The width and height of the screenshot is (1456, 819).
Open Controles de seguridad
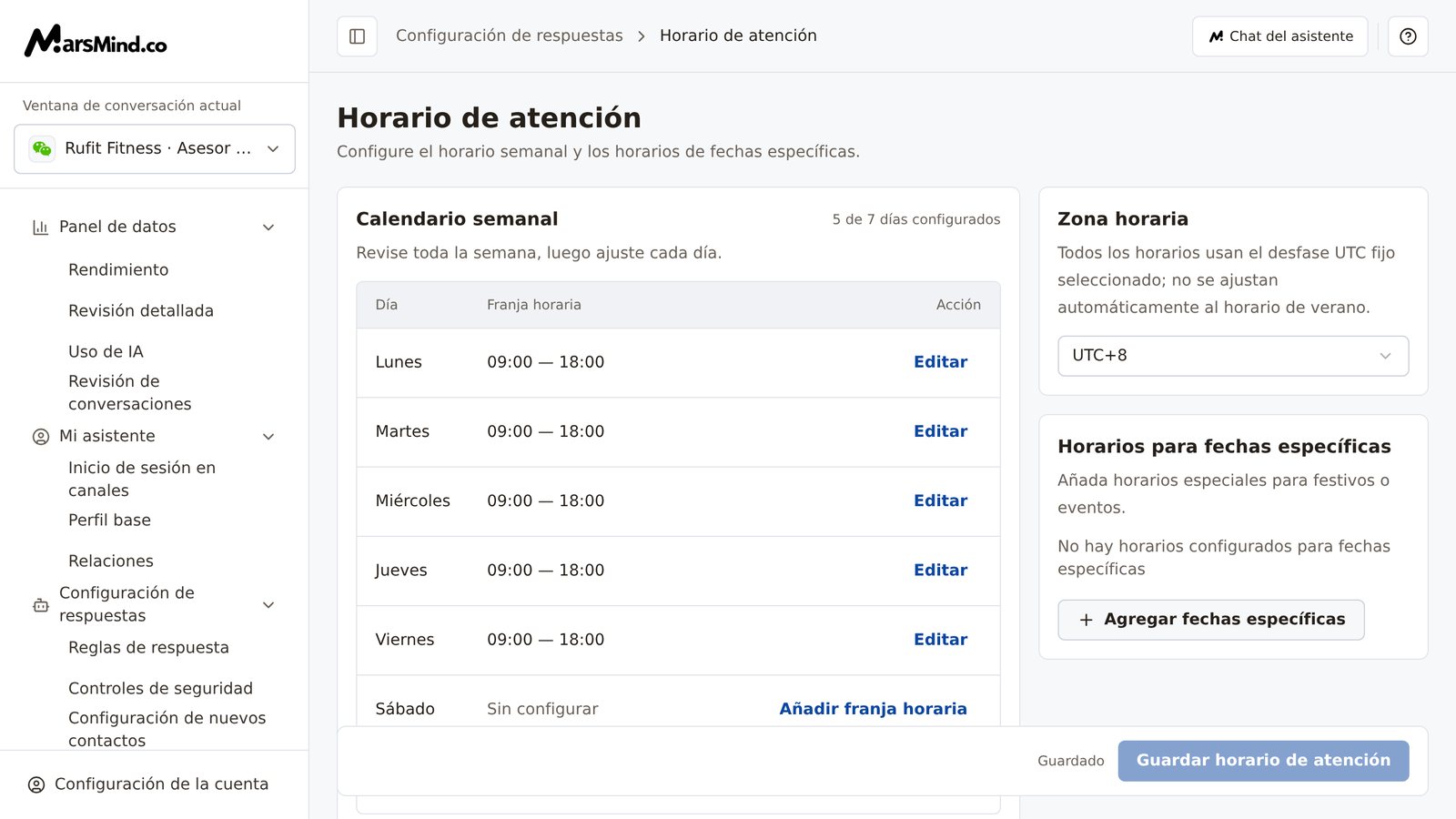pyautogui.click(x=160, y=688)
